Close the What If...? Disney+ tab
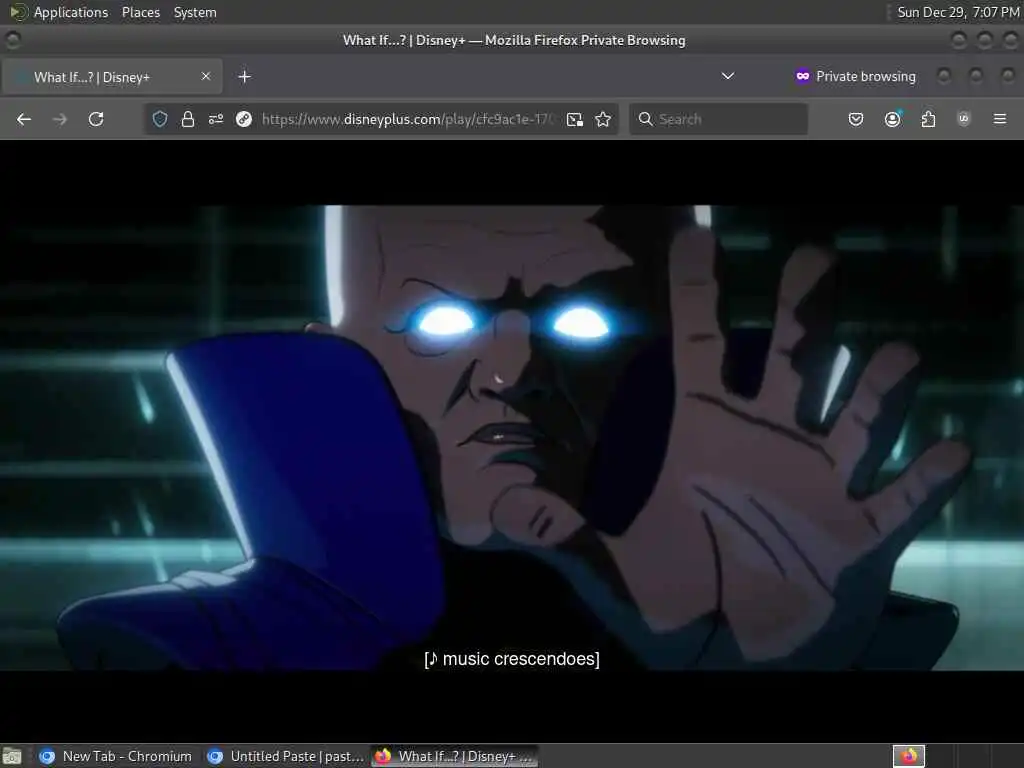1024x768 pixels. [206, 76]
